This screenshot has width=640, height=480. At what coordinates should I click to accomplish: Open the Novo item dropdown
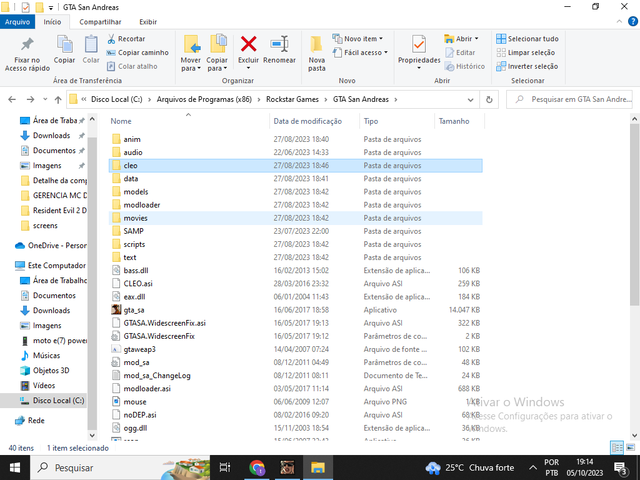(x=358, y=39)
